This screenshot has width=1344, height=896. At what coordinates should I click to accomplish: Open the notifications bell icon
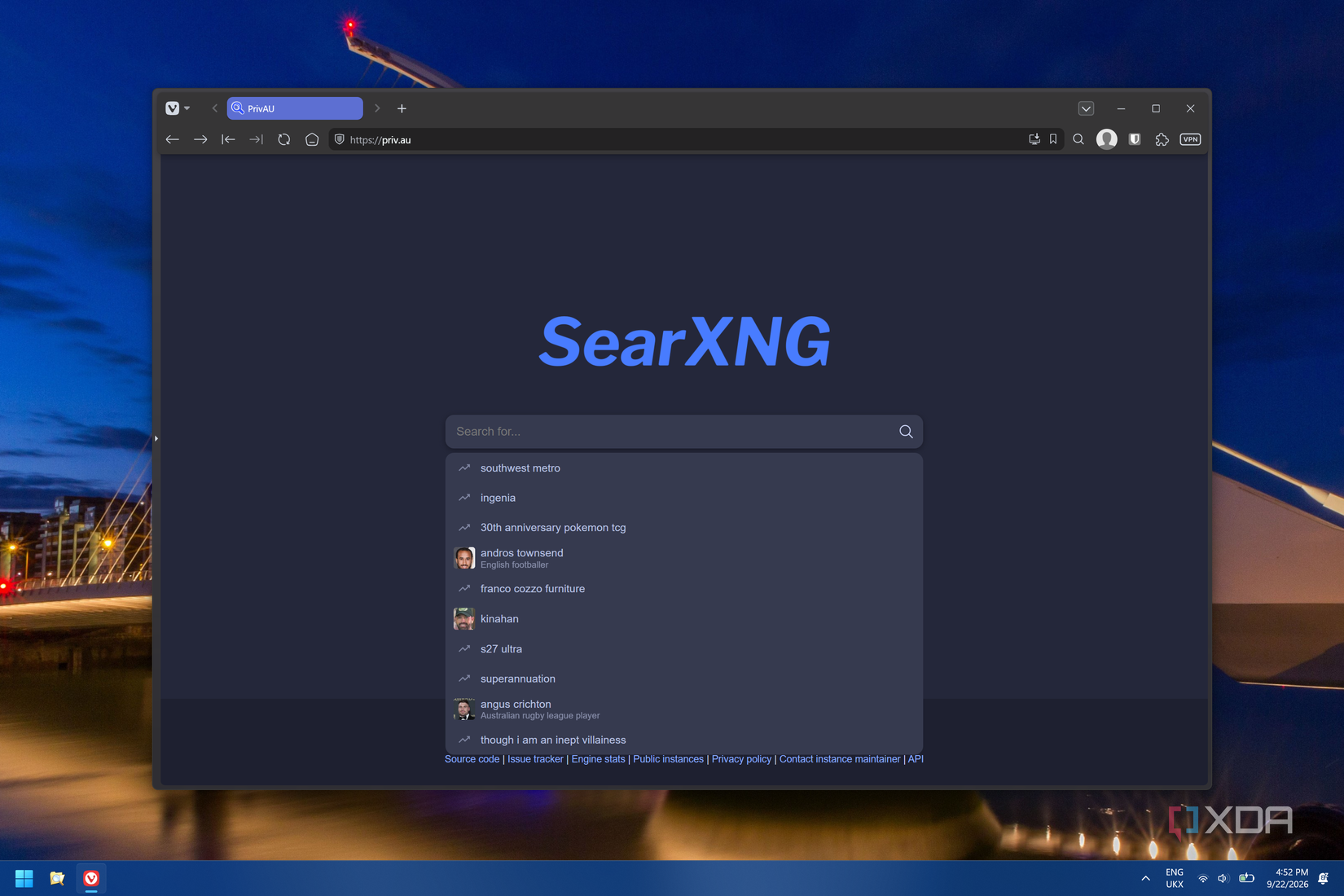[x=1324, y=878]
